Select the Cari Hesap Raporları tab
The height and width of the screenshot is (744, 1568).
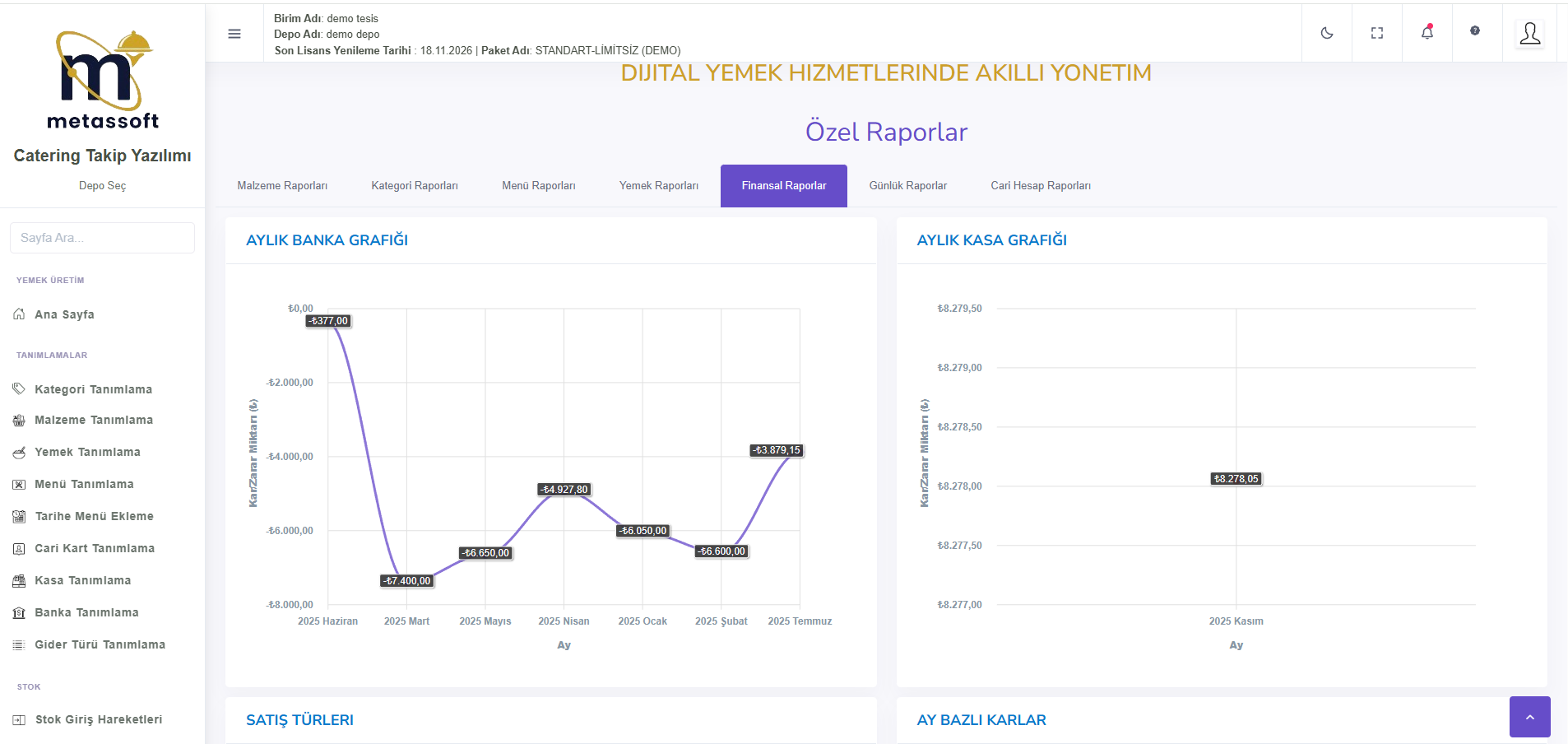(x=1041, y=186)
